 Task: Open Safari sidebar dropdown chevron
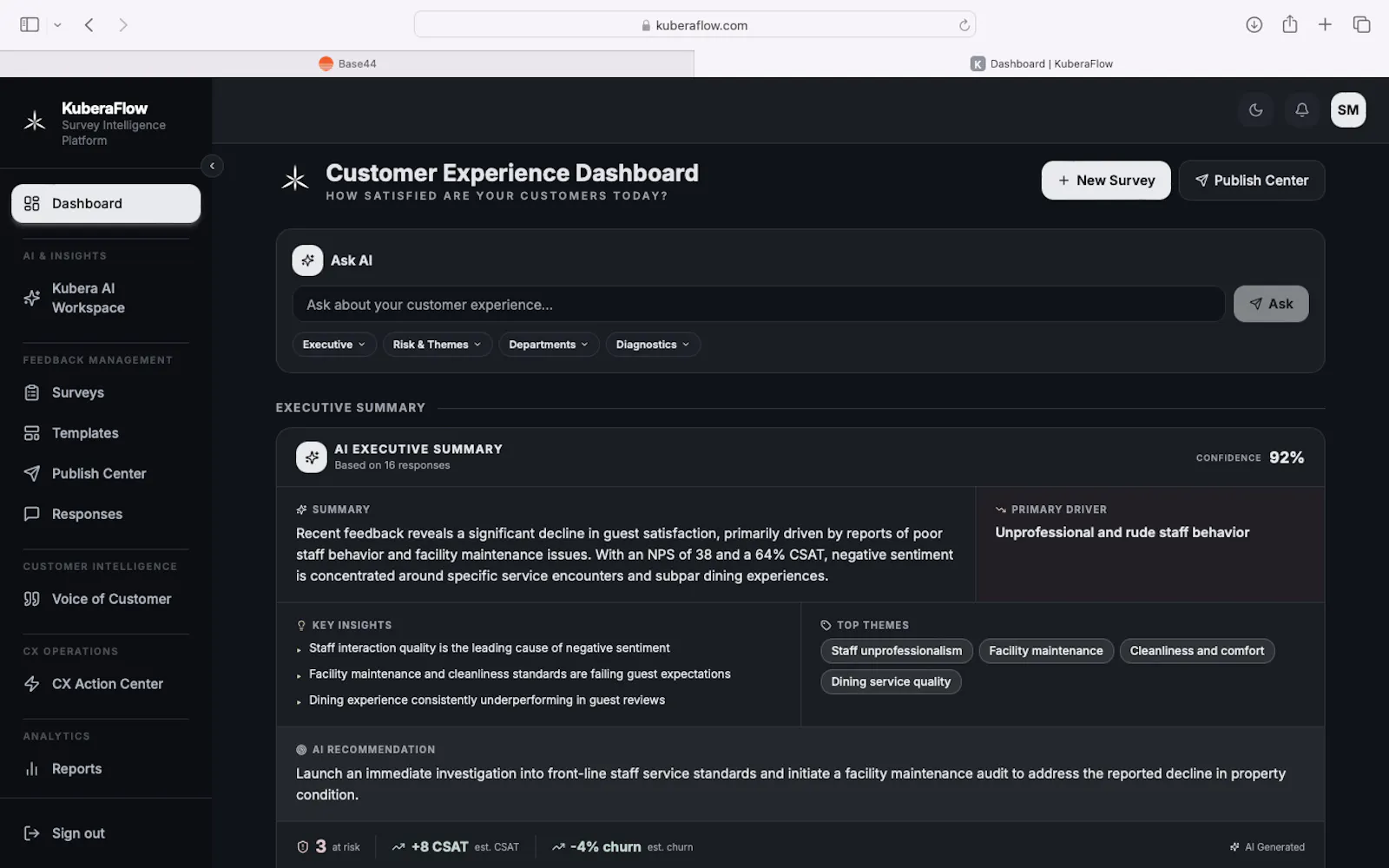click(57, 25)
